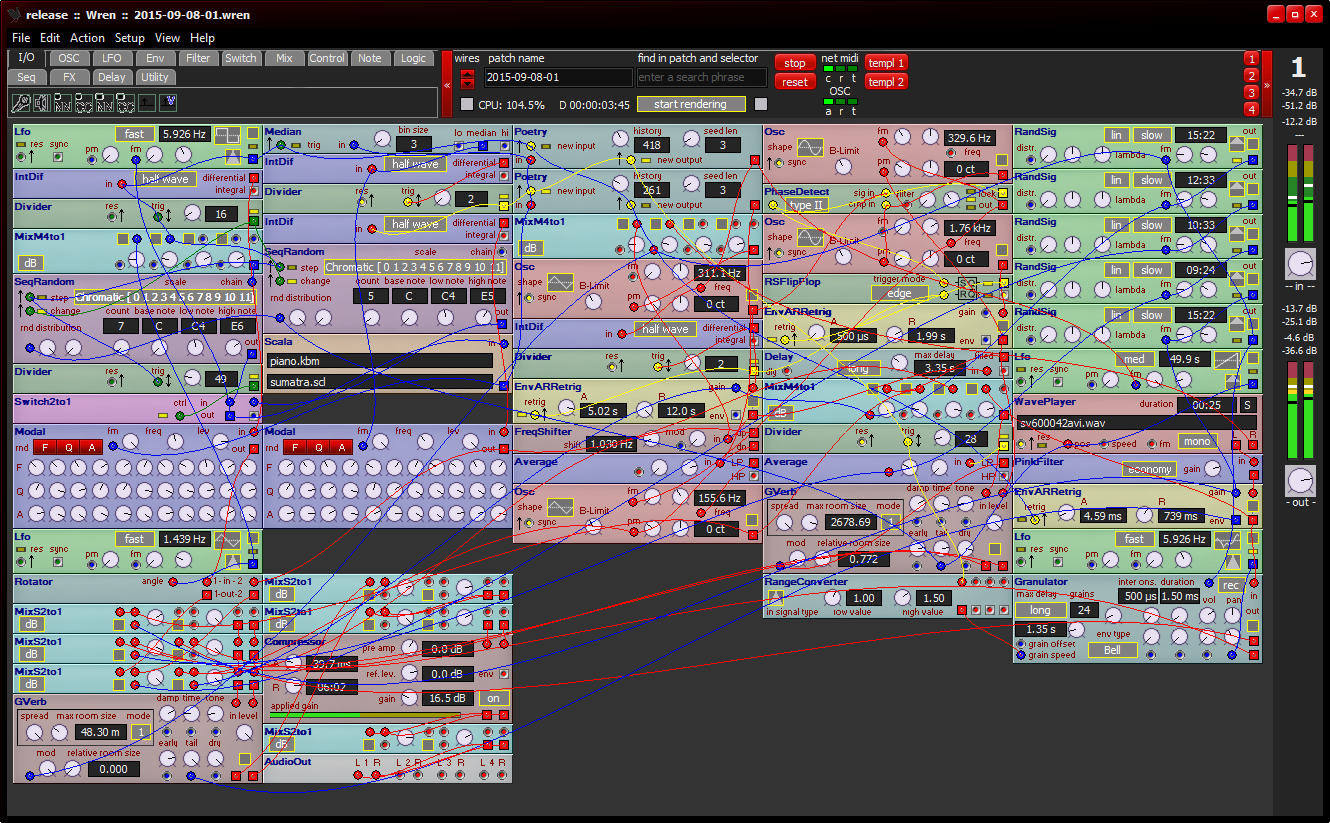Click the shape icon on 1.76 kHz Osc

pyautogui.click(x=810, y=237)
